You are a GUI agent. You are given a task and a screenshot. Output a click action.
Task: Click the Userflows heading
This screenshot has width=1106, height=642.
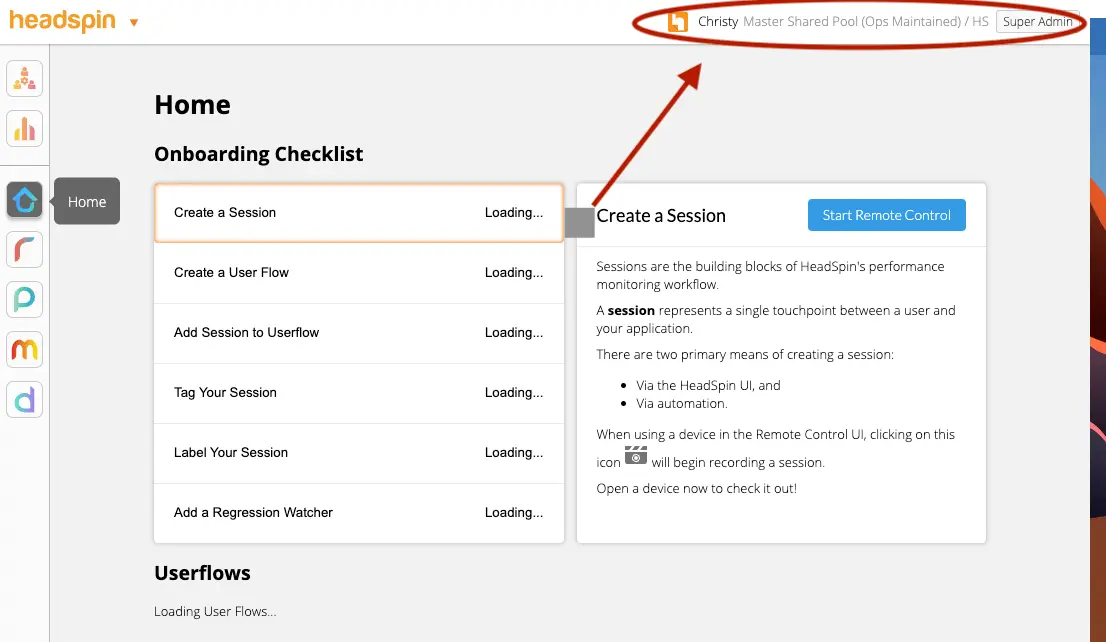[x=202, y=573]
